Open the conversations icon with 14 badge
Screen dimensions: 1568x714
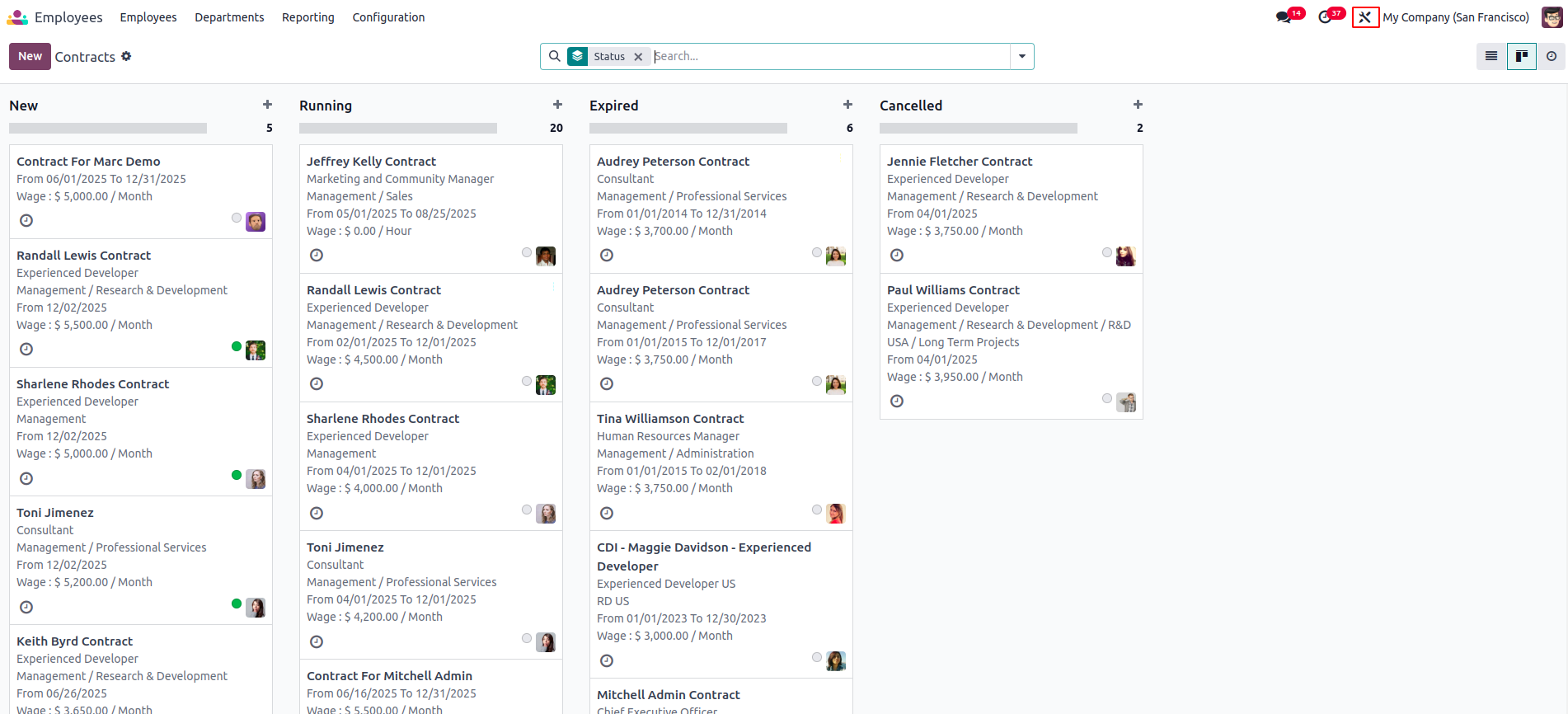tap(1284, 17)
